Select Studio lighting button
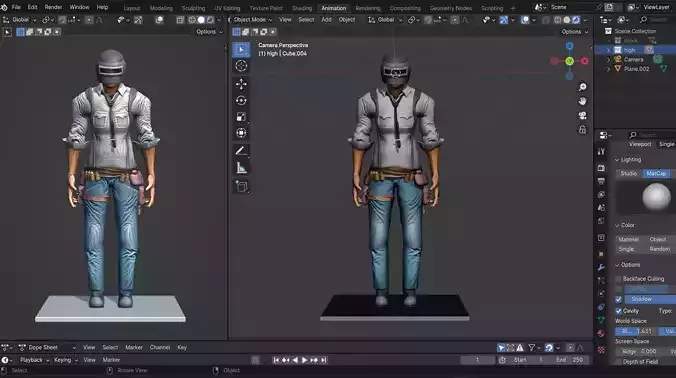This screenshot has height=378, width=676. pos(629,173)
